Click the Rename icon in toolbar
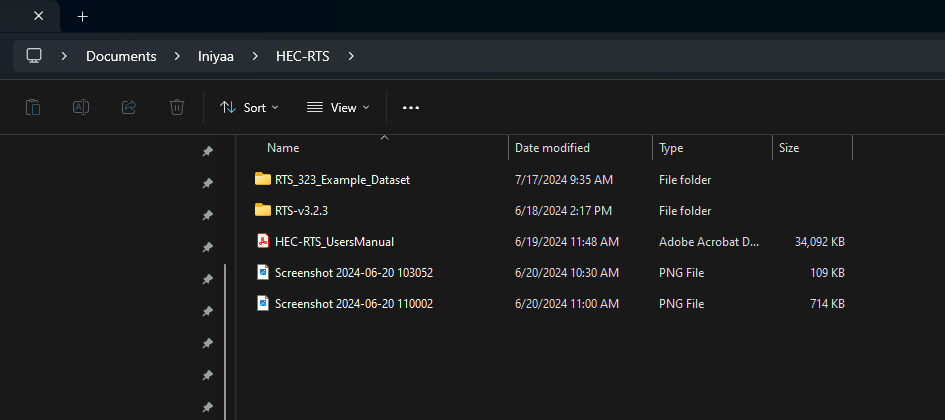The height and width of the screenshot is (420, 945). point(81,107)
